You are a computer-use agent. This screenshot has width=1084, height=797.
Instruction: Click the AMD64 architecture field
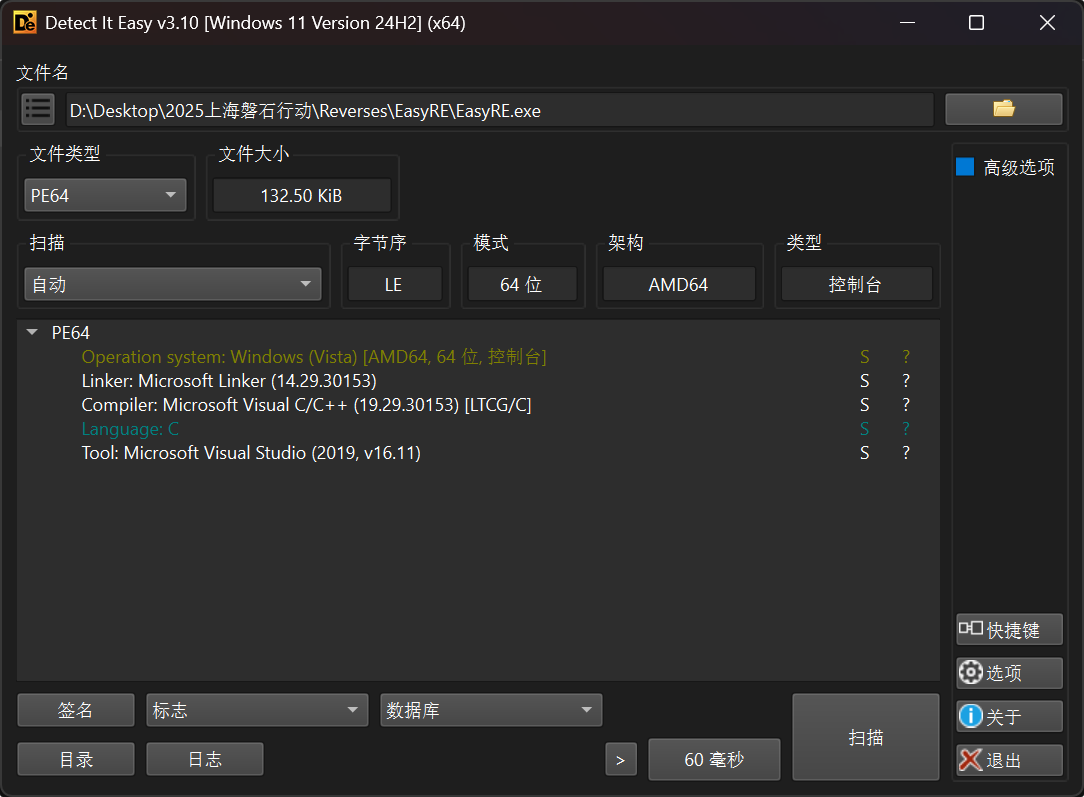[x=678, y=284]
